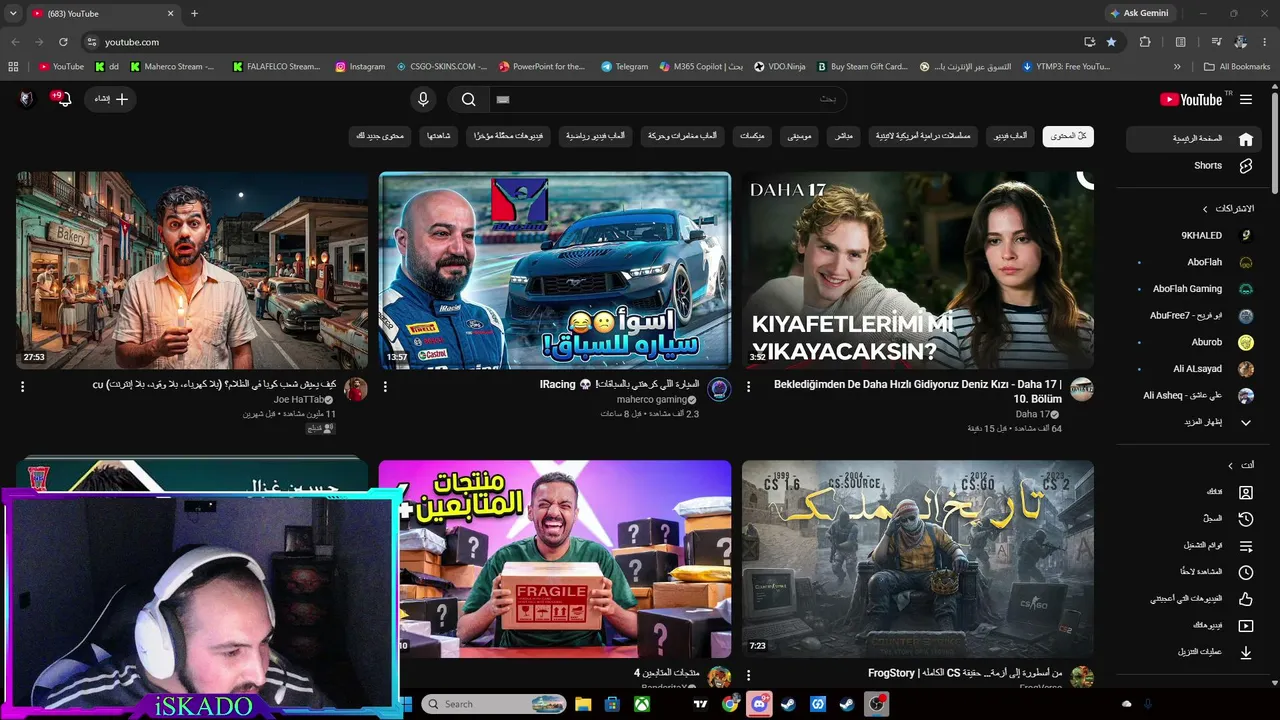
Task: Open the All Bookmarks folder
Action: pos(1237,67)
